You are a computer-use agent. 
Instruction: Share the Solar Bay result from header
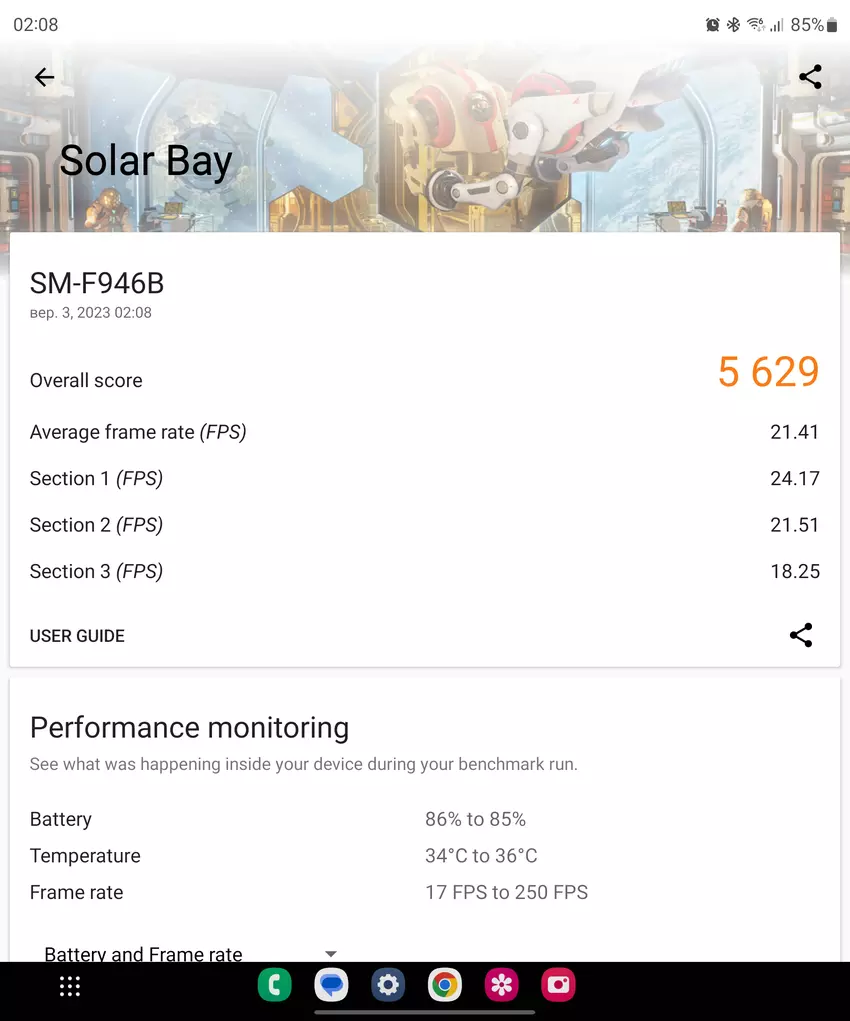(x=810, y=77)
